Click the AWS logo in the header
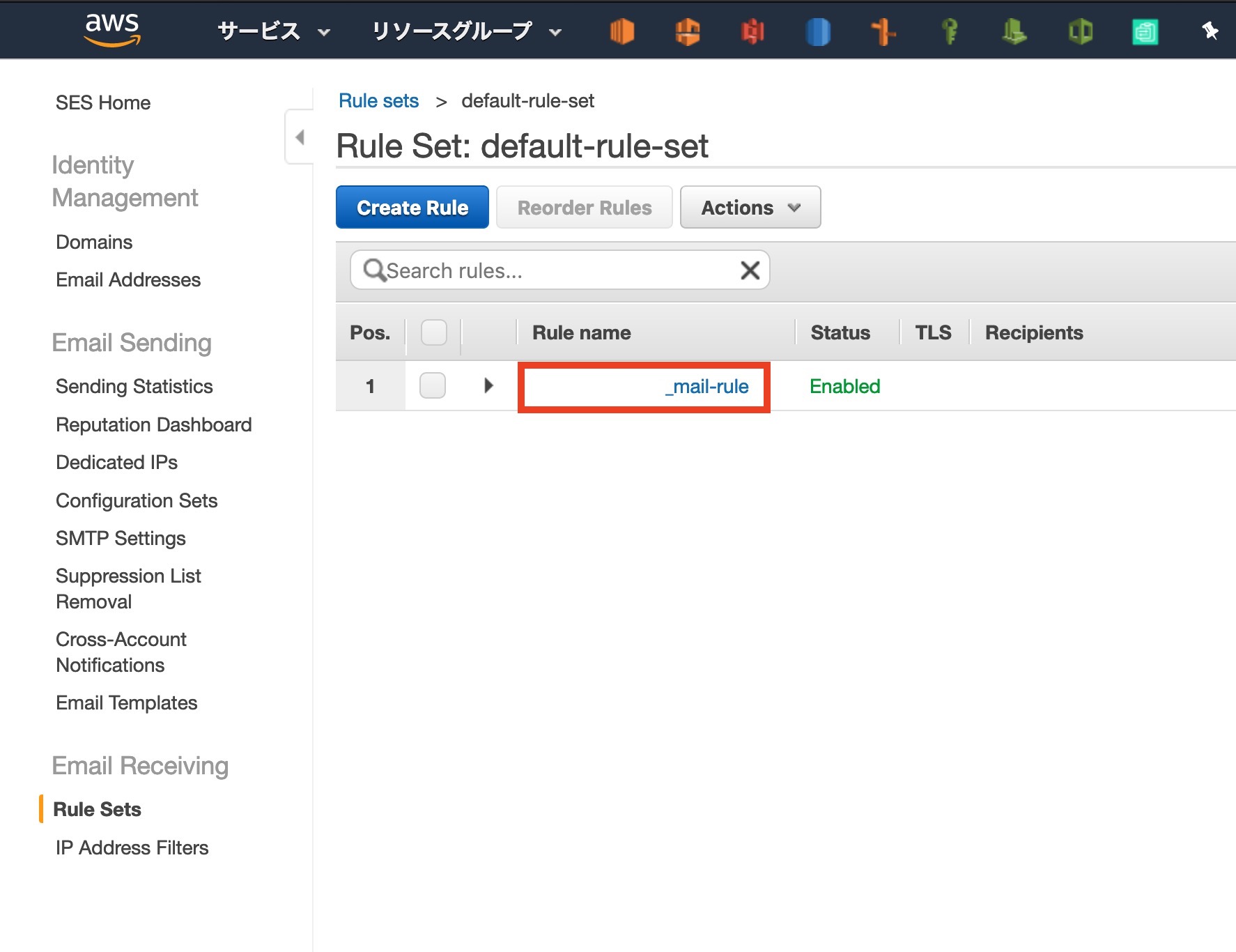This screenshot has height=952, width=1236. [x=112, y=29]
